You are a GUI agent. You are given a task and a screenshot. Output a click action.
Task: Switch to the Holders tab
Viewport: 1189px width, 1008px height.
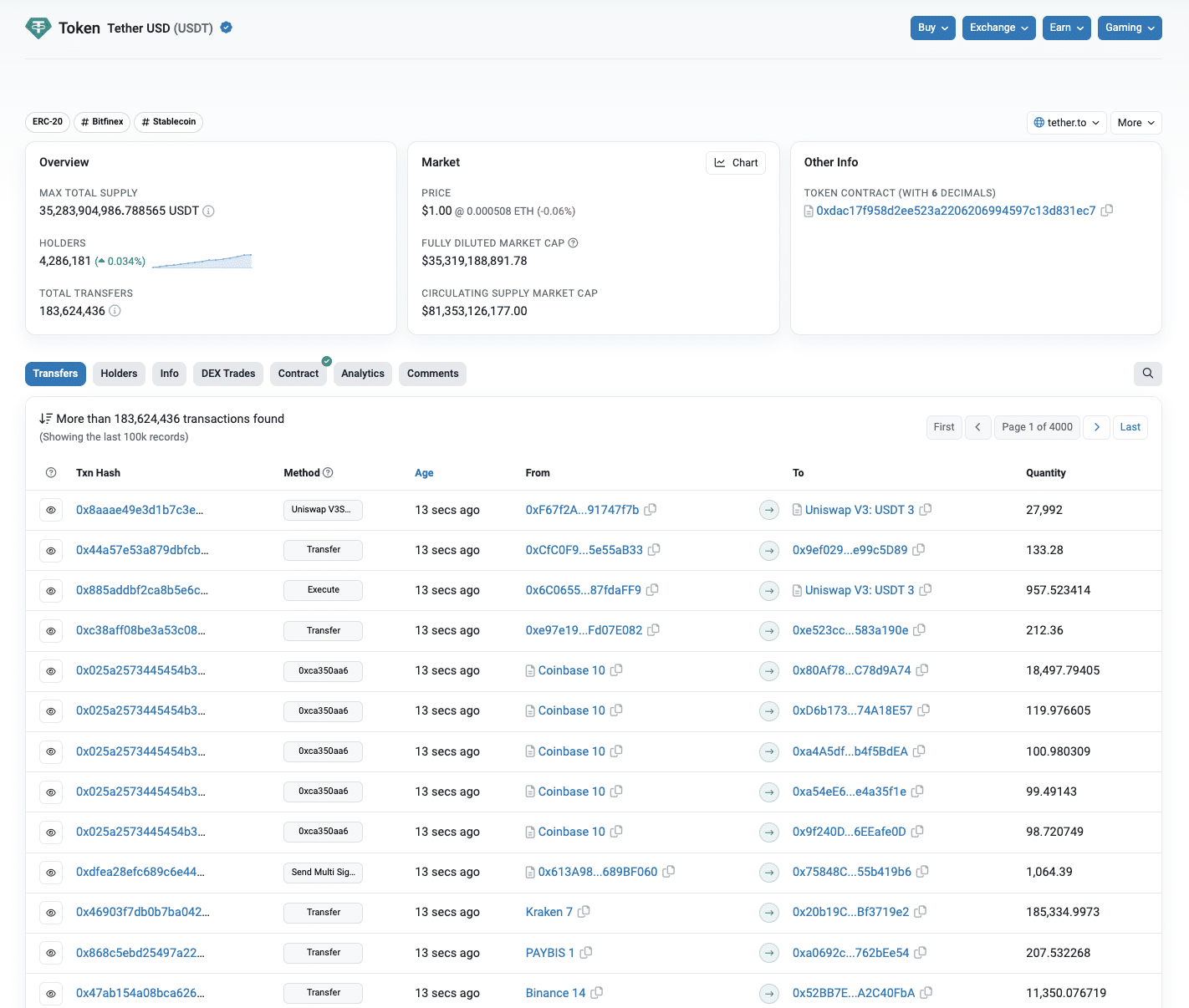pyautogui.click(x=119, y=374)
